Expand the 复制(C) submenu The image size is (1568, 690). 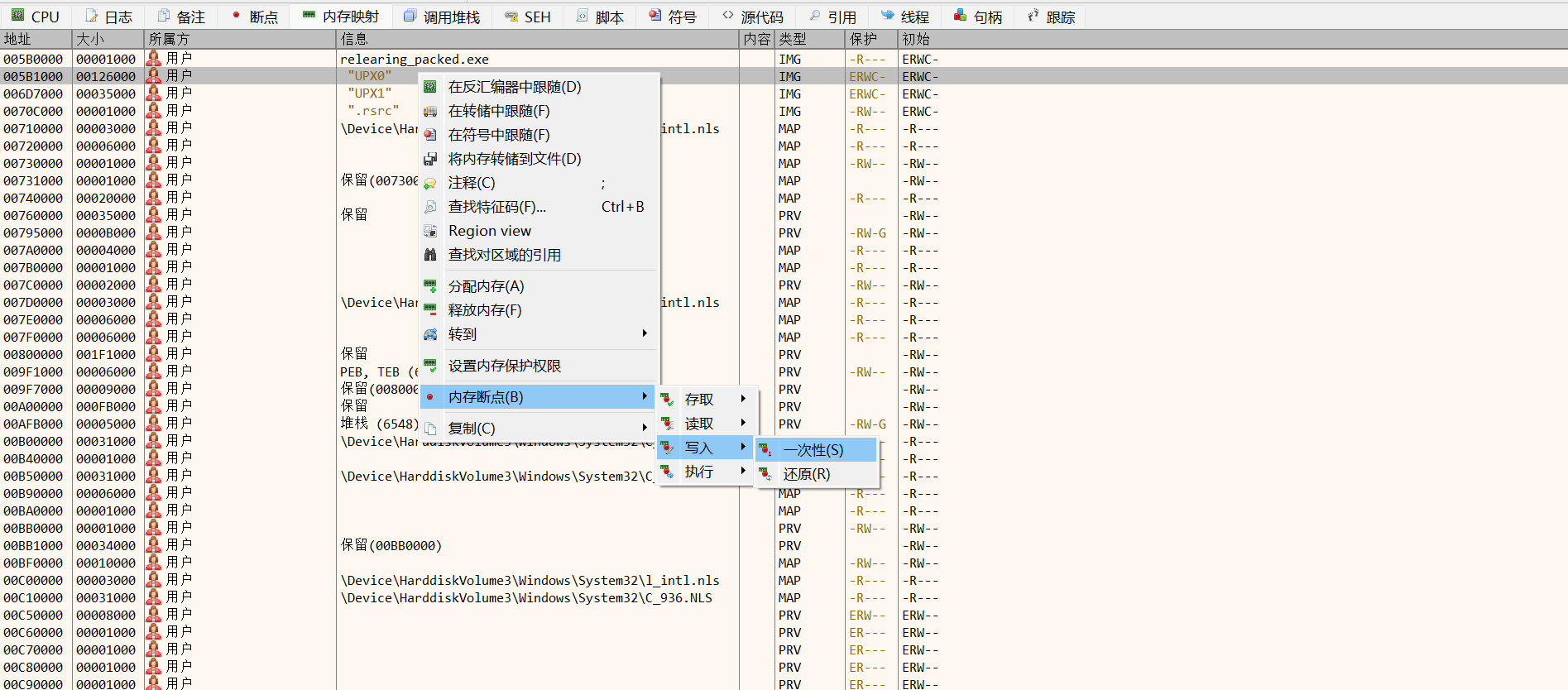(x=644, y=428)
